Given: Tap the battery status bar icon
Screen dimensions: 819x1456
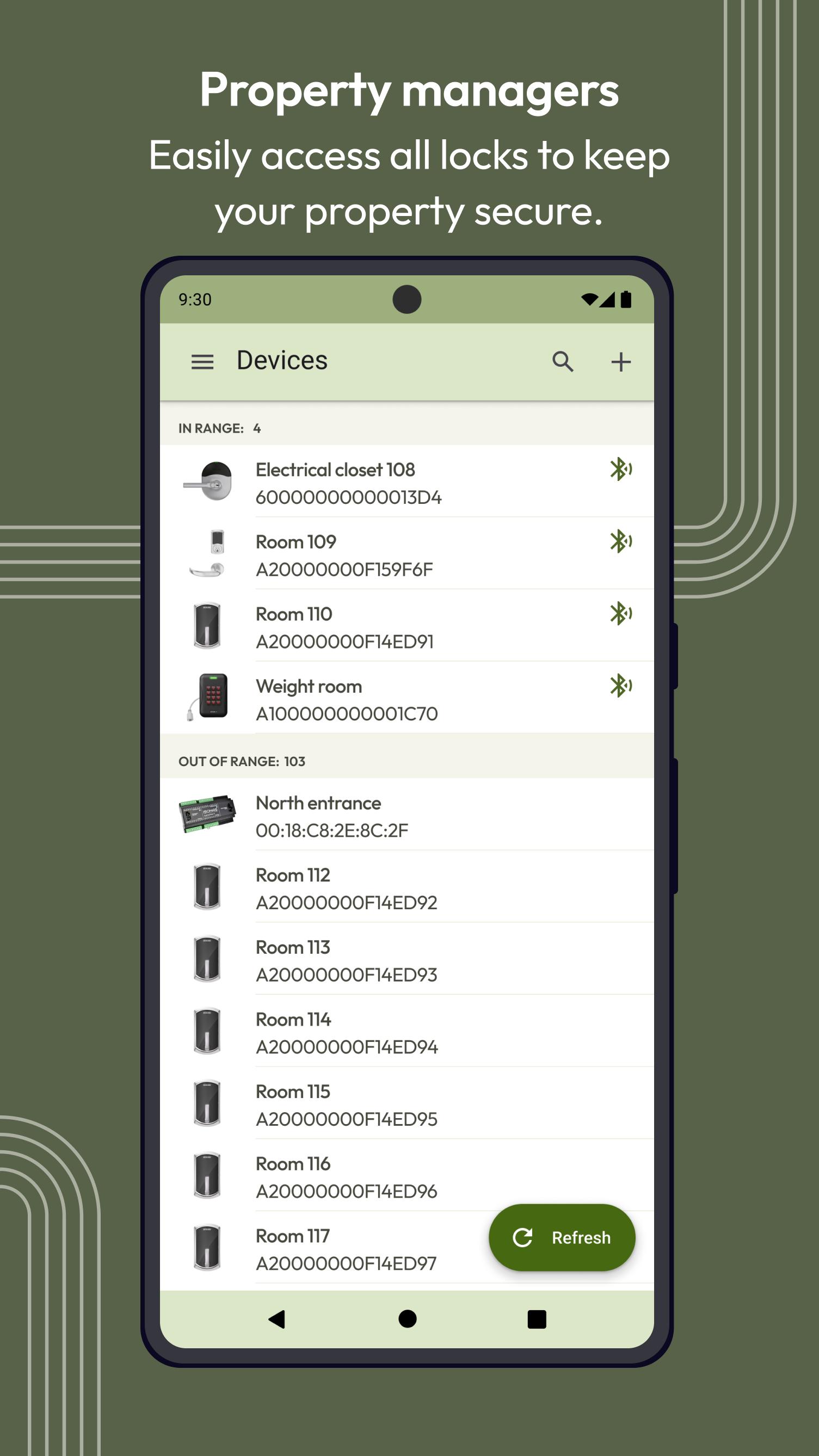Looking at the screenshot, I should pos(626,299).
